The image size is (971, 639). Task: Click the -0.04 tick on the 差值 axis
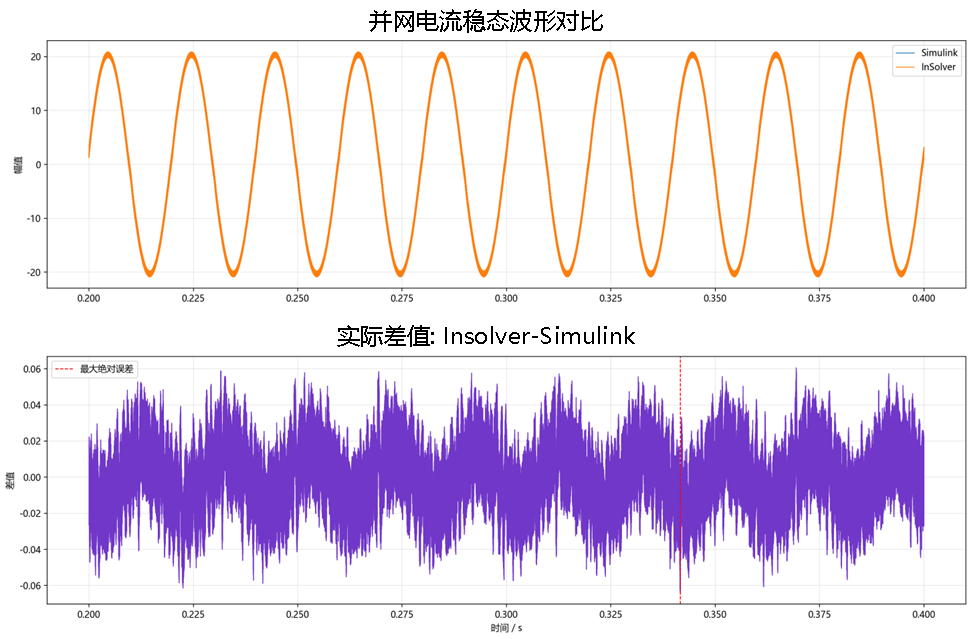(x=30, y=550)
